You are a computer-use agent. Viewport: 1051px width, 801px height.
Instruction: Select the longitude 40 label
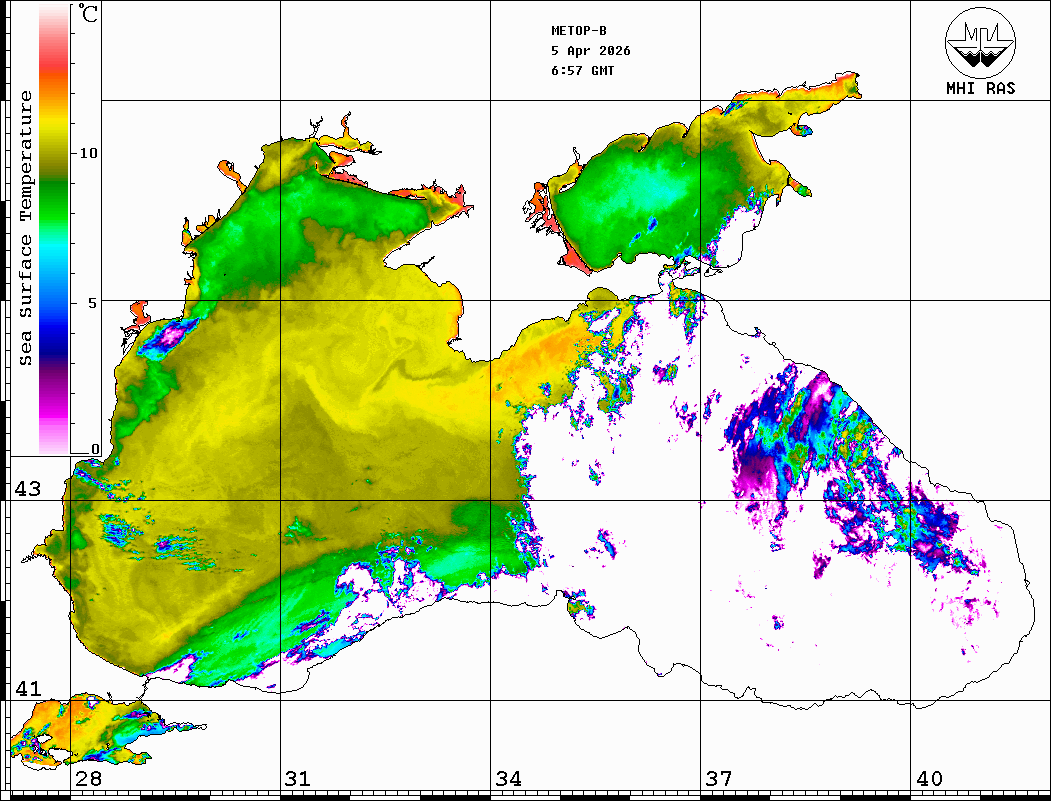pyautogui.click(x=929, y=779)
